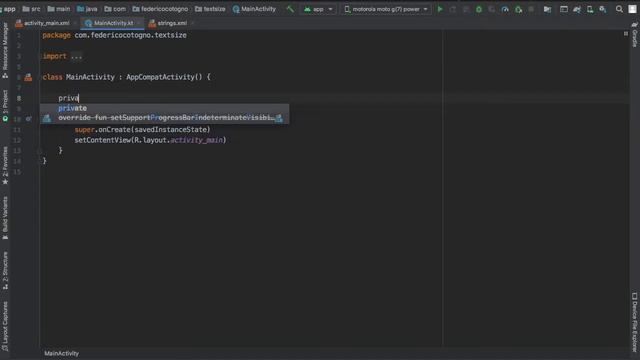Click 'super' keyword in onCreate body
The height and width of the screenshot is (360, 640).
click(84, 130)
